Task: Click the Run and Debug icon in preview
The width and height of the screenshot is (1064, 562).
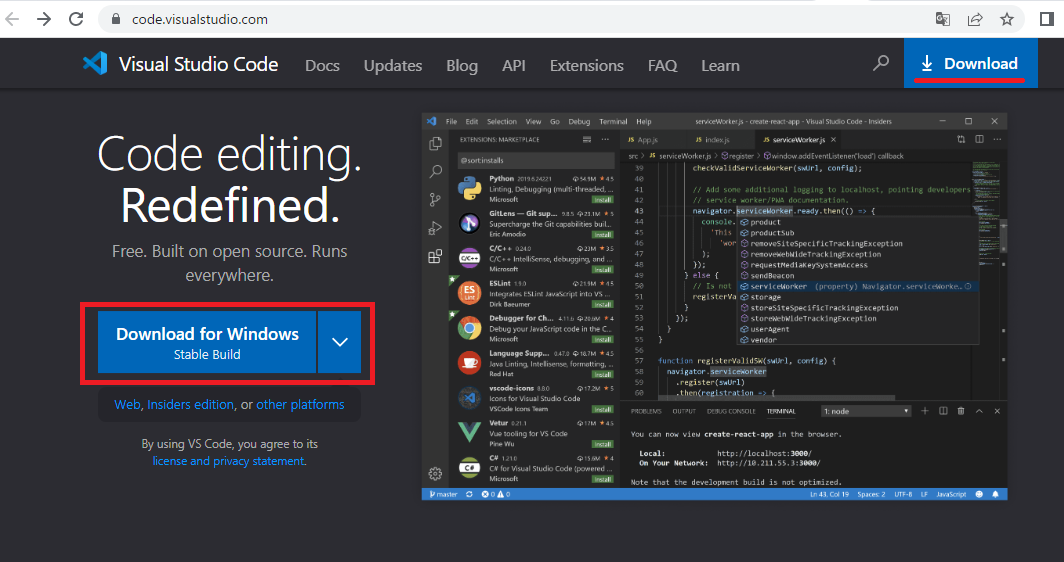Action: pyautogui.click(x=436, y=228)
